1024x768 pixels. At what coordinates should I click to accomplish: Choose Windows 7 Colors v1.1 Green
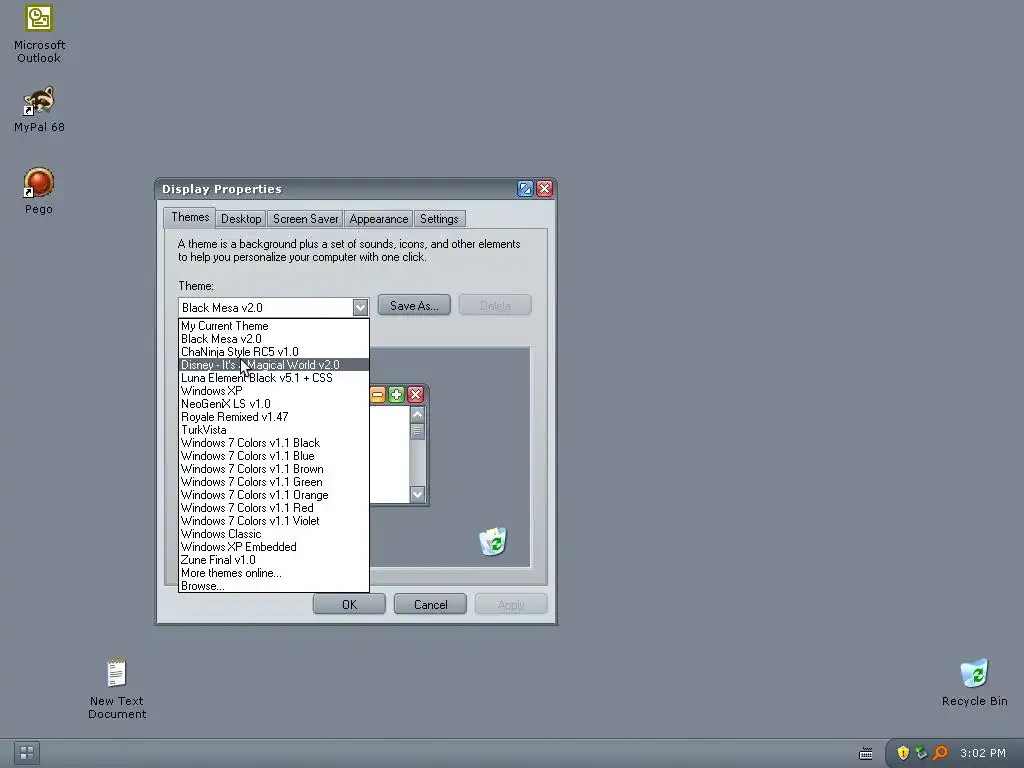[274, 482]
